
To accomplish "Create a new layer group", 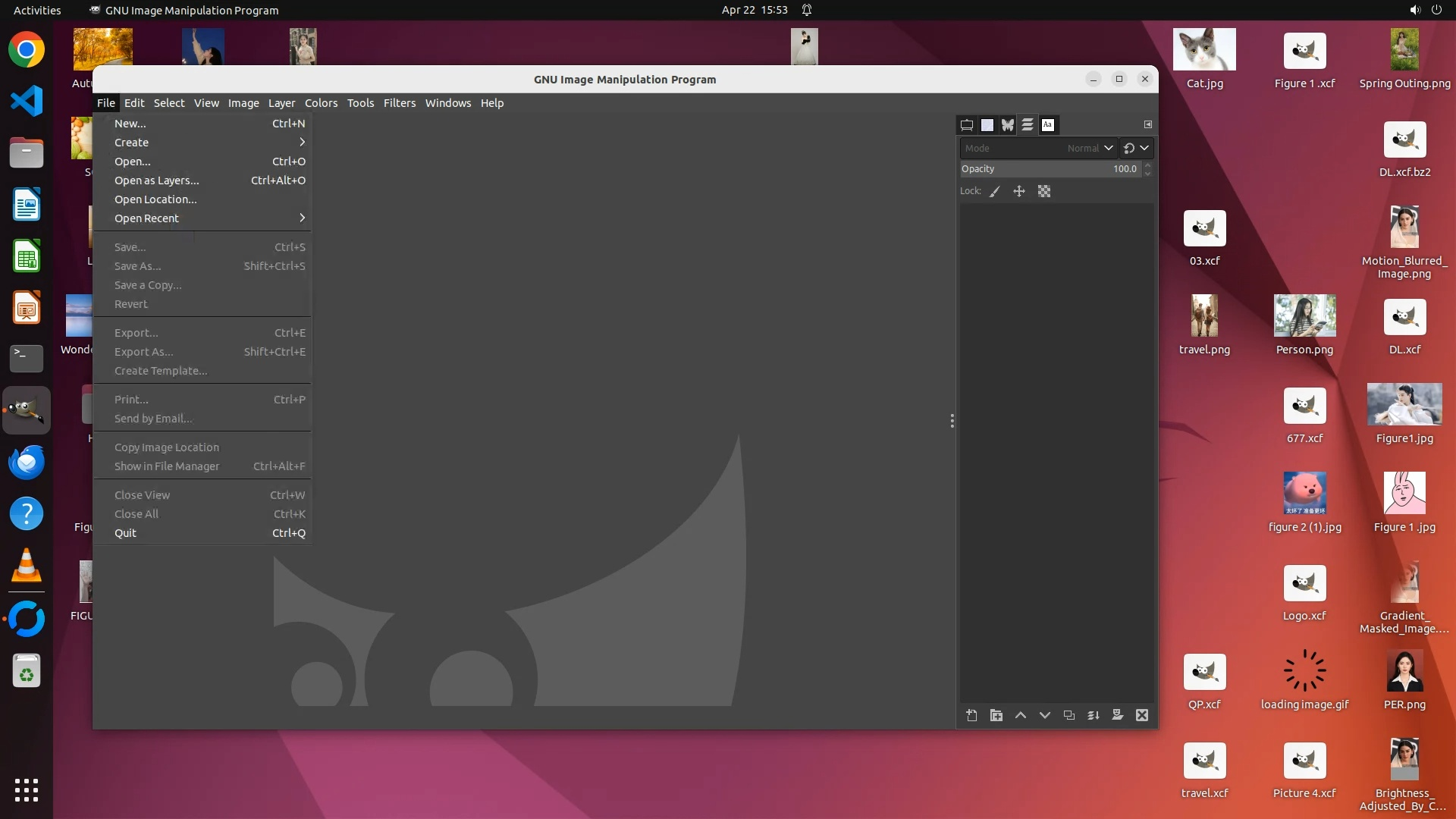I will [x=996, y=715].
